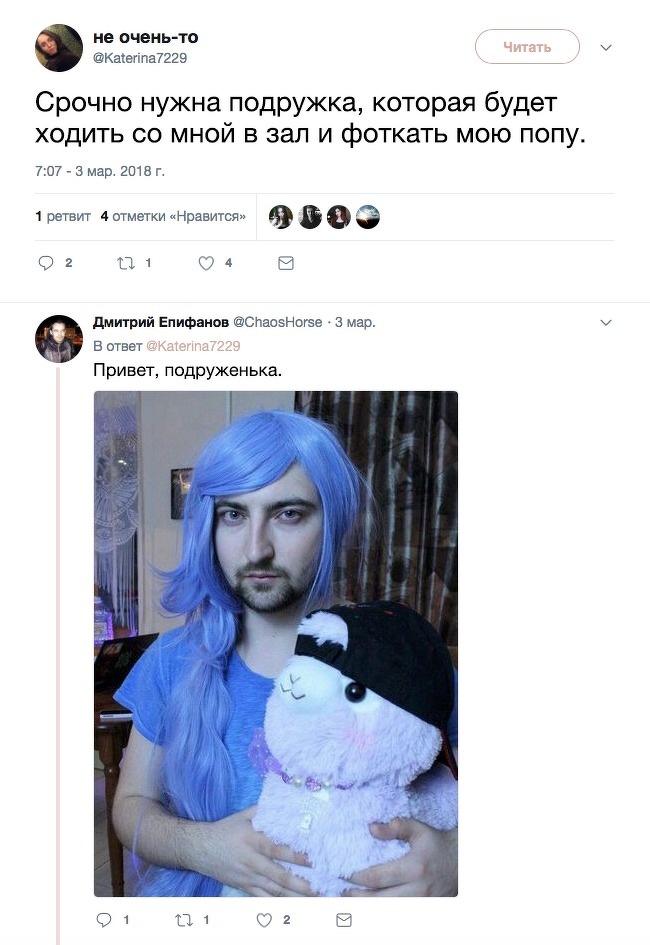Like the main tweet with the heart icon

click(206, 263)
